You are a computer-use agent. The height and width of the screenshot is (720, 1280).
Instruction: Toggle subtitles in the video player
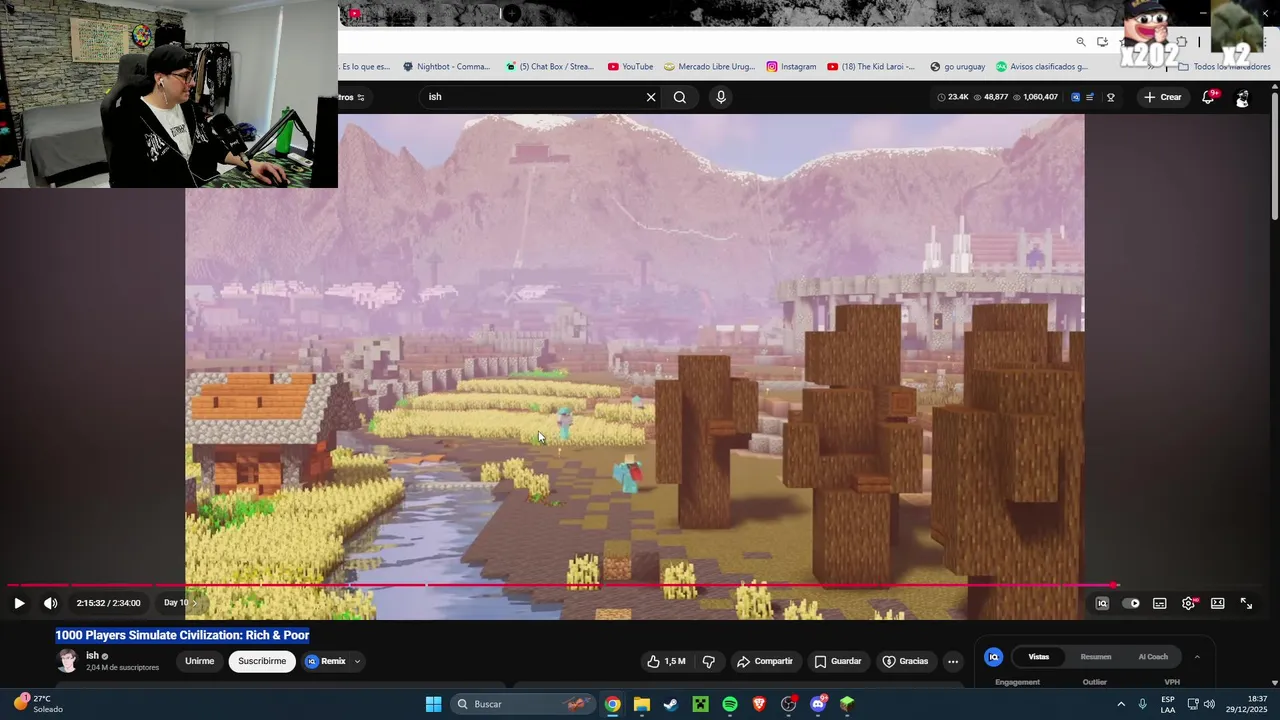[1160, 603]
